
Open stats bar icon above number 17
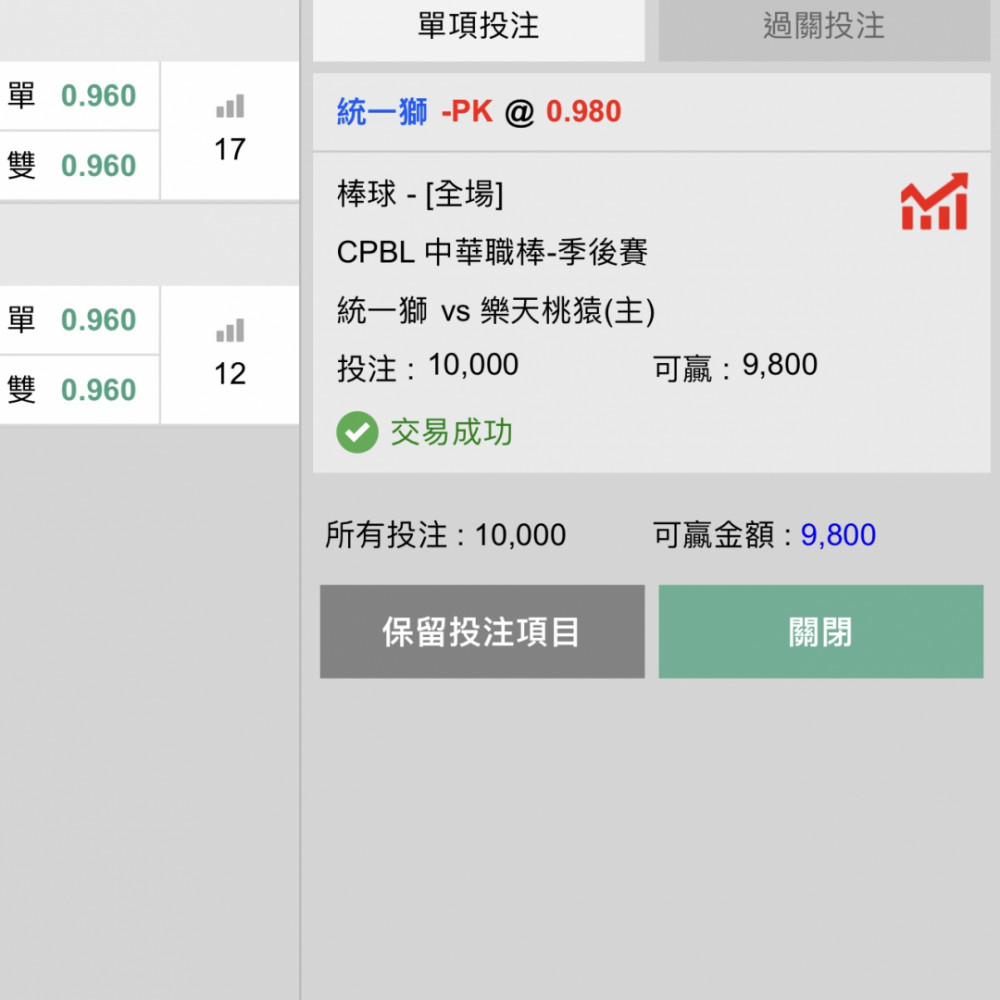pos(230,106)
